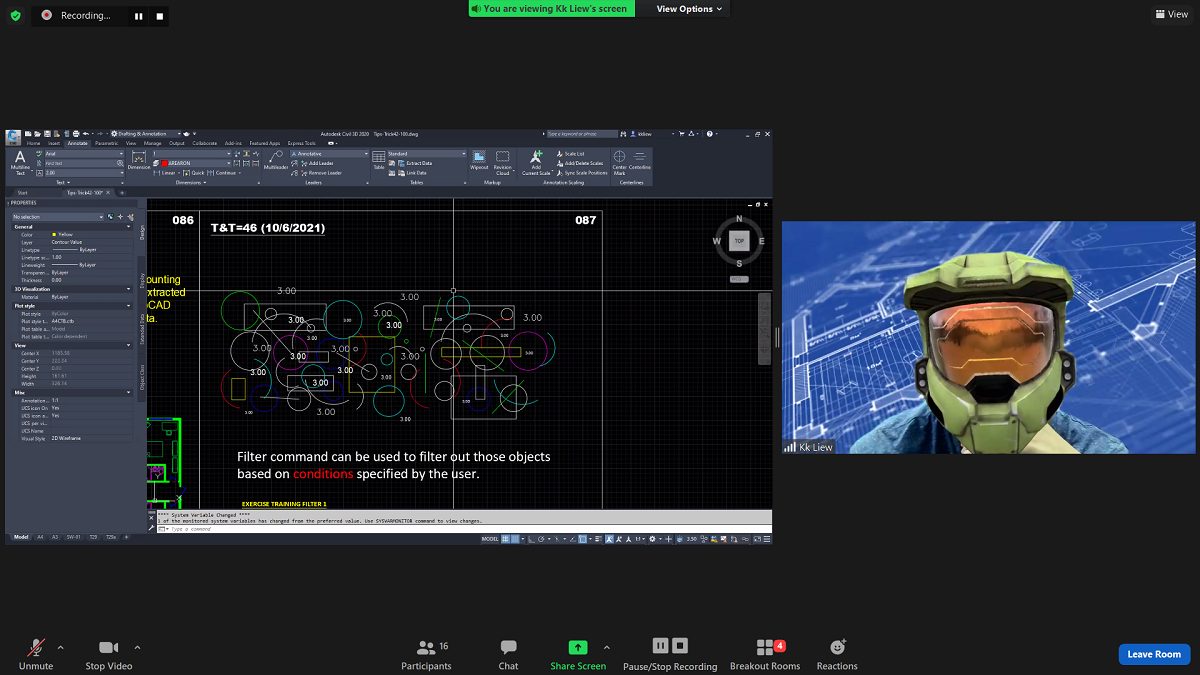
Task: Open the Parametric ribbon tab
Action: click(106, 143)
